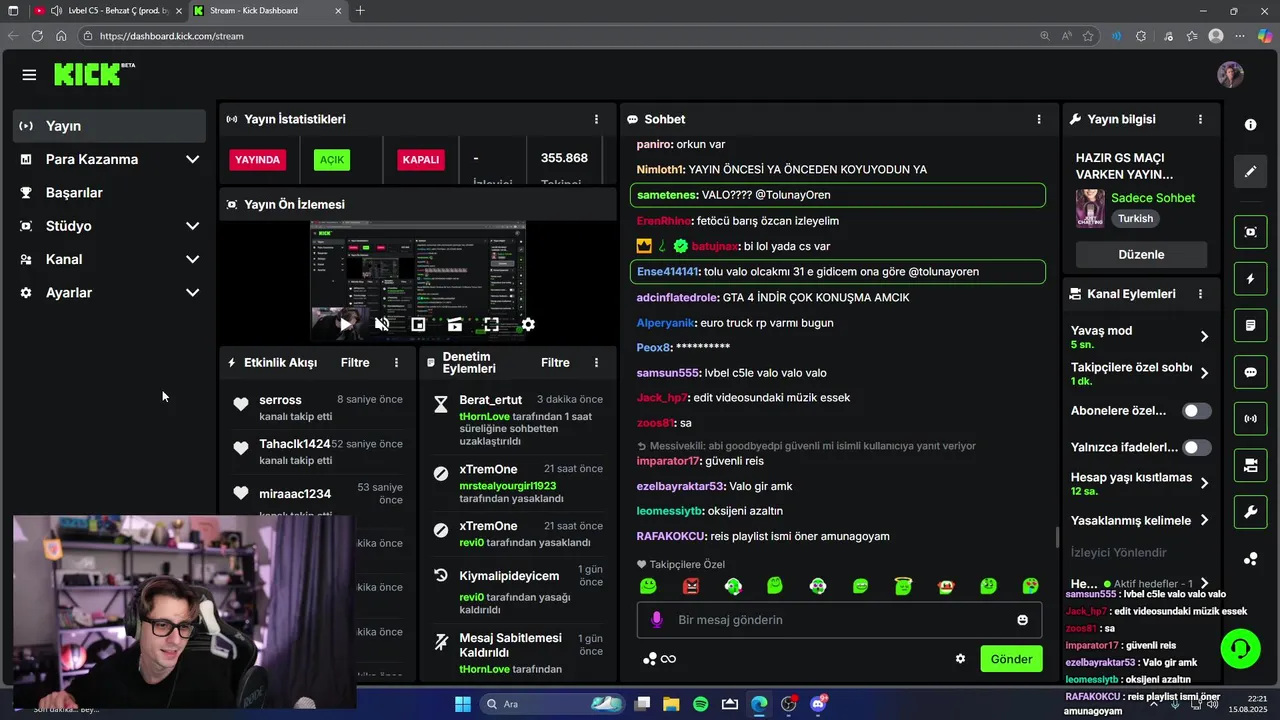This screenshot has height=720, width=1280.
Task: Toggle Abonelere özel switch
Action: point(1197,411)
